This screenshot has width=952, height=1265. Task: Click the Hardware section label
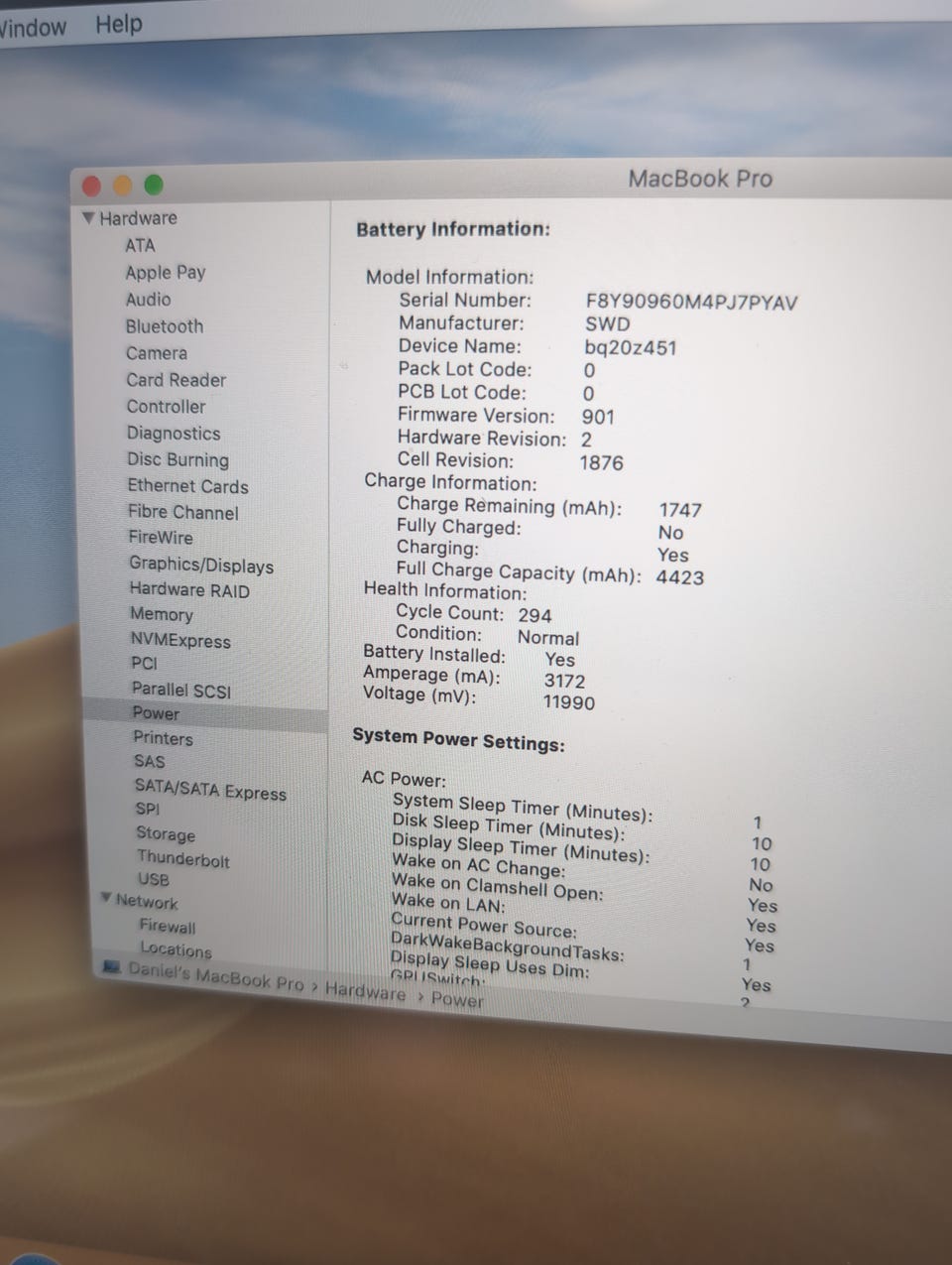pos(138,218)
